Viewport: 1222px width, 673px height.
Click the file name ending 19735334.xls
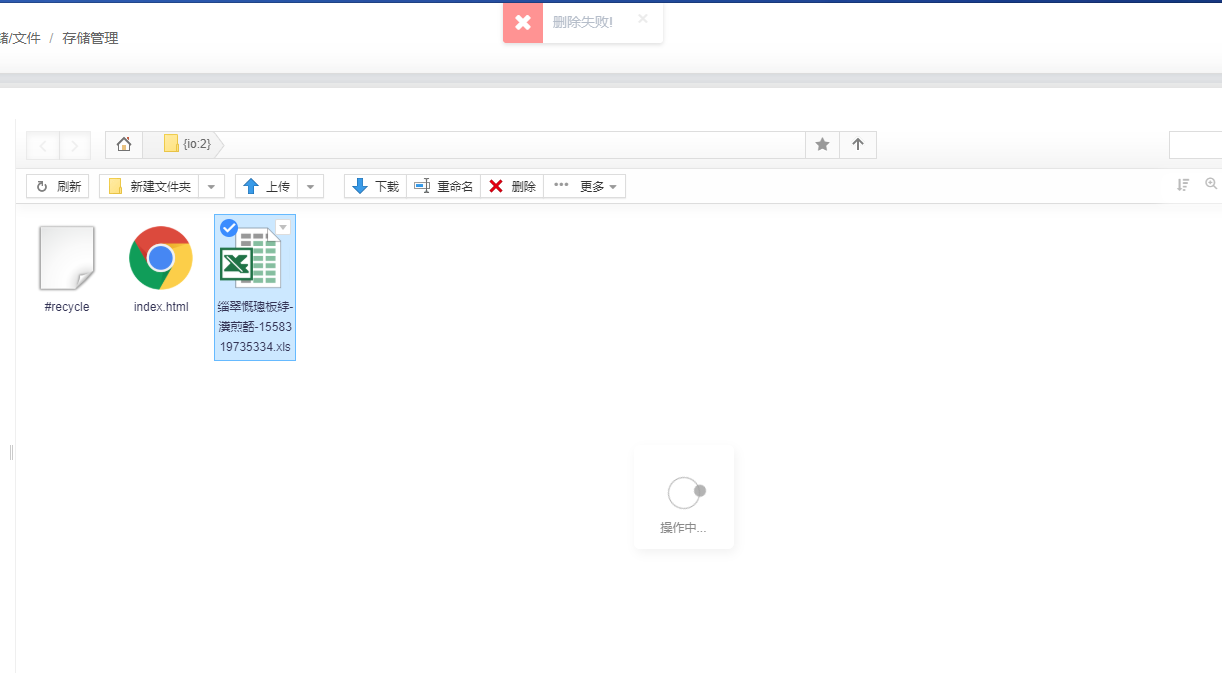tap(255, 328)
